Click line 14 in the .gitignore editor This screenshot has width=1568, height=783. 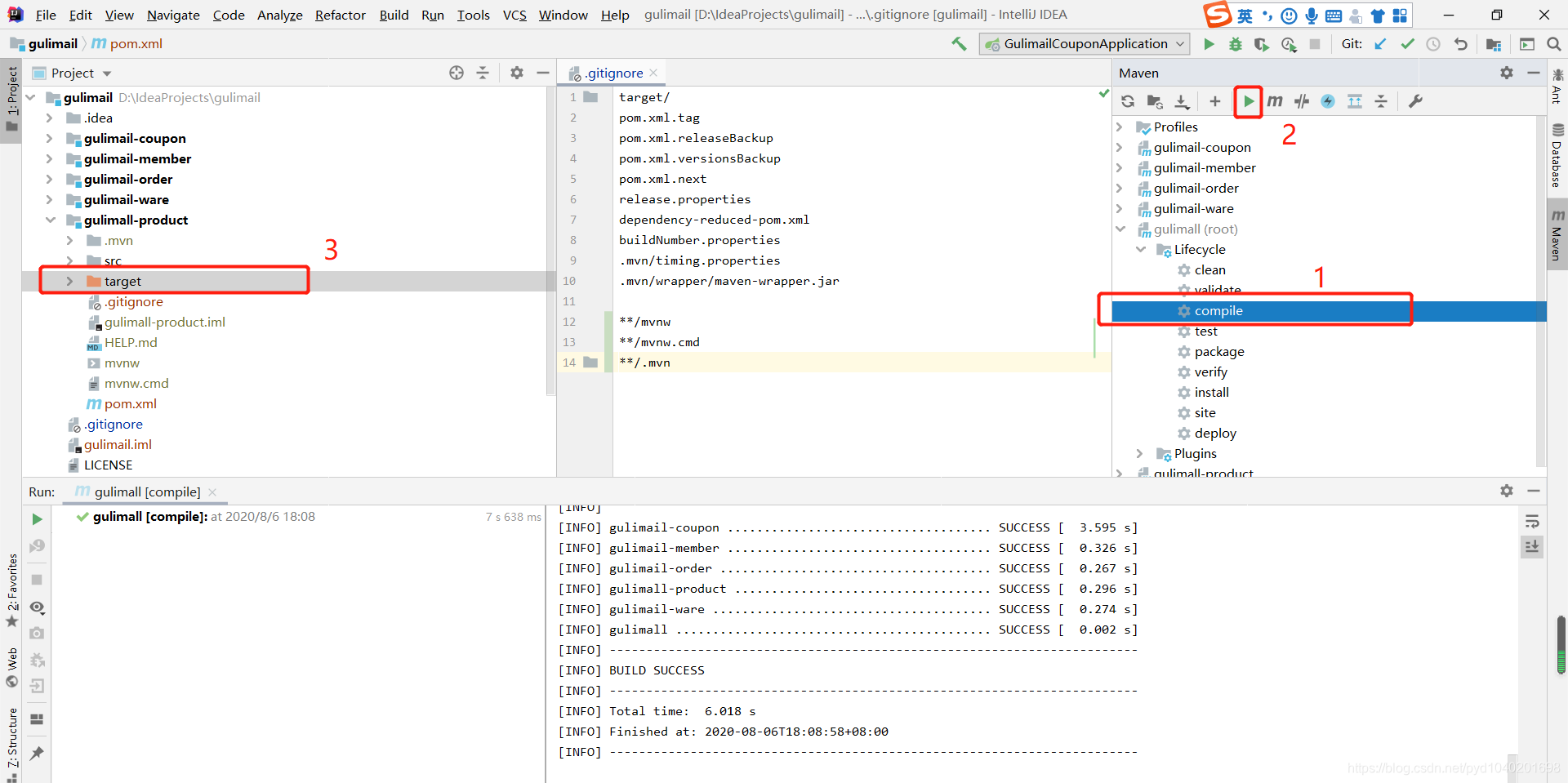pyautogui.click(x=862, y=363)
